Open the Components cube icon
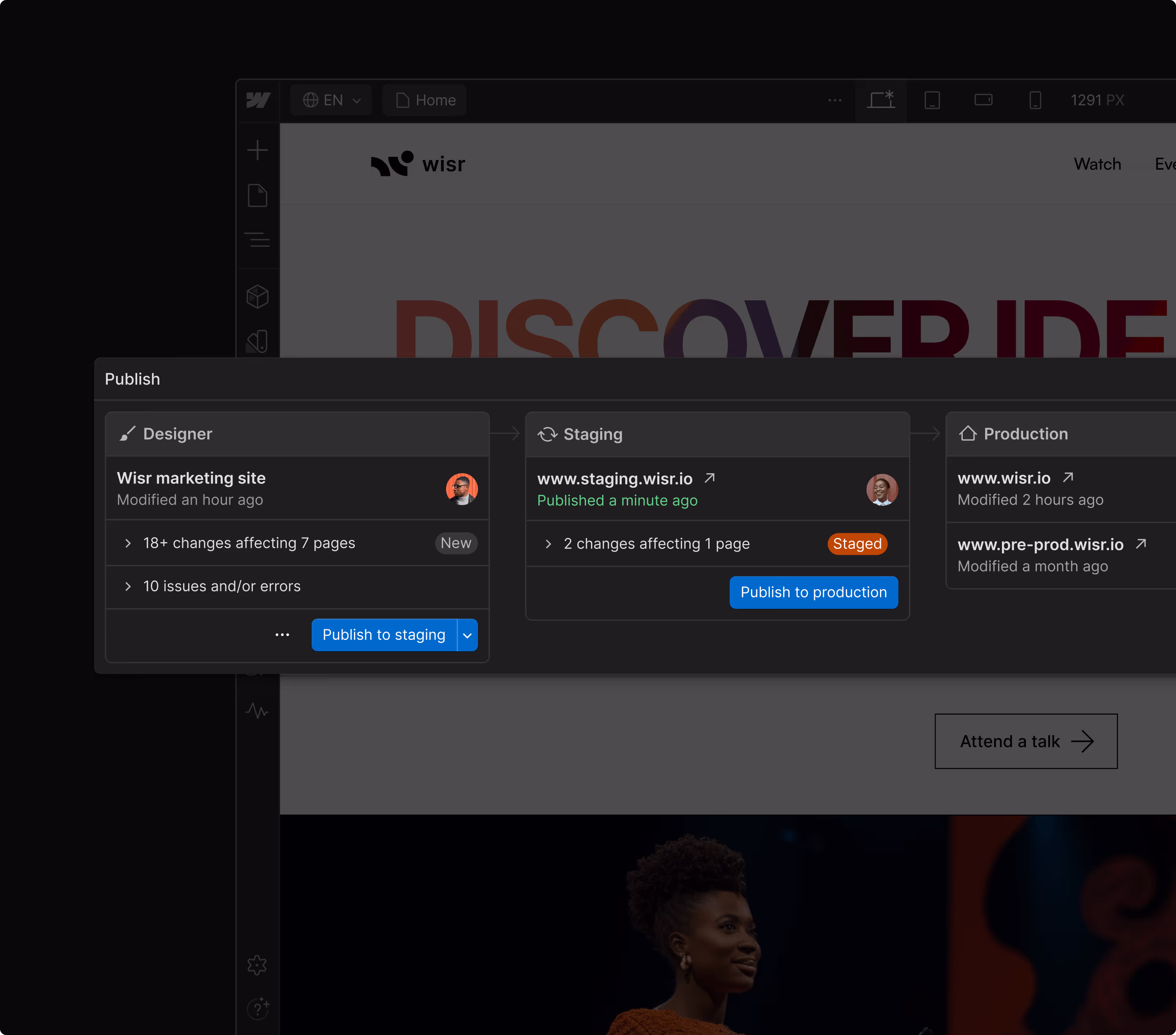Image resolution: width=1176 pixels, height=1035 pixels. point(257,297)
